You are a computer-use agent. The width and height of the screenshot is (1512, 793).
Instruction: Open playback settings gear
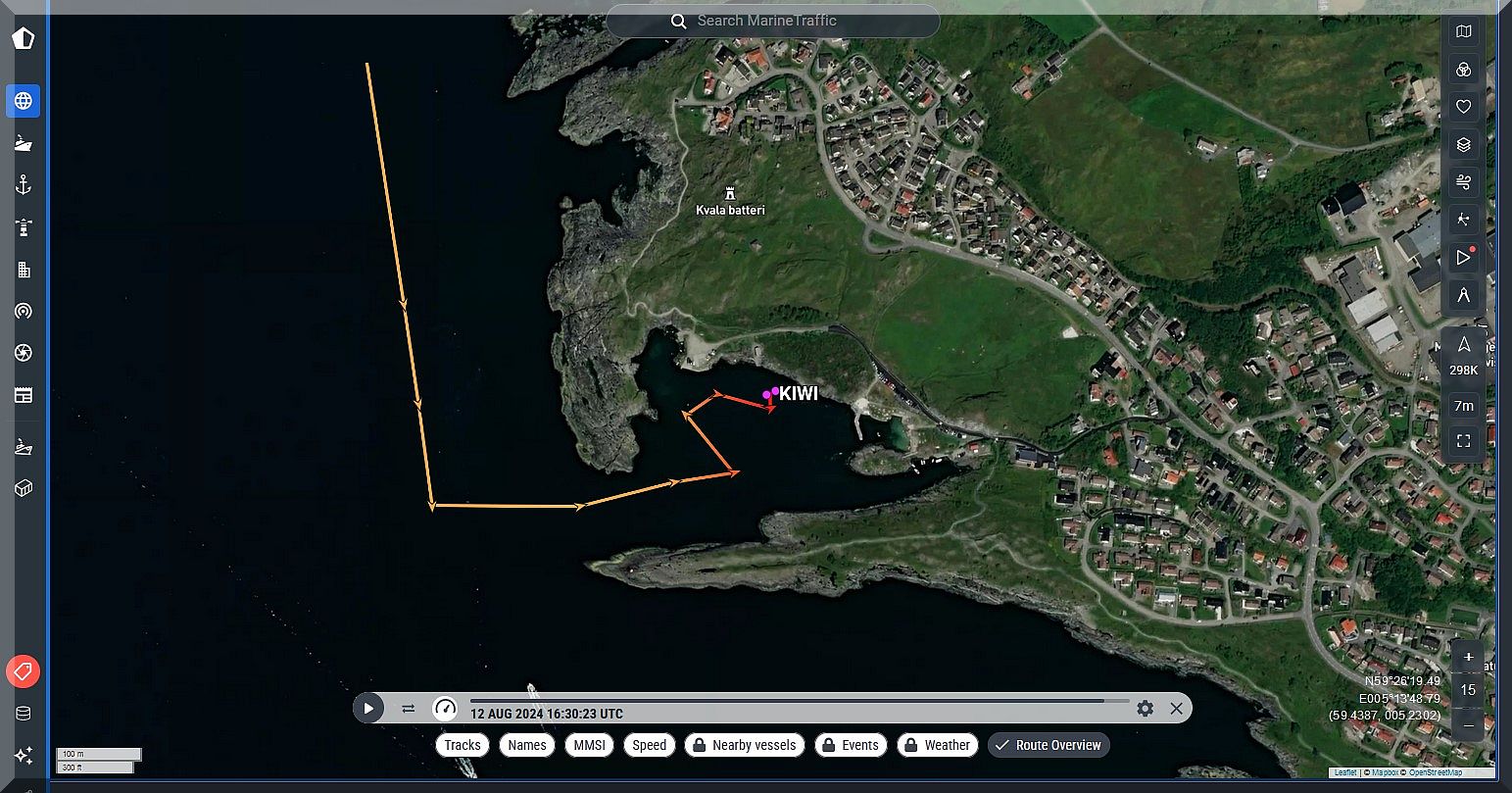pyautogui.click(x=1145, y=708)
